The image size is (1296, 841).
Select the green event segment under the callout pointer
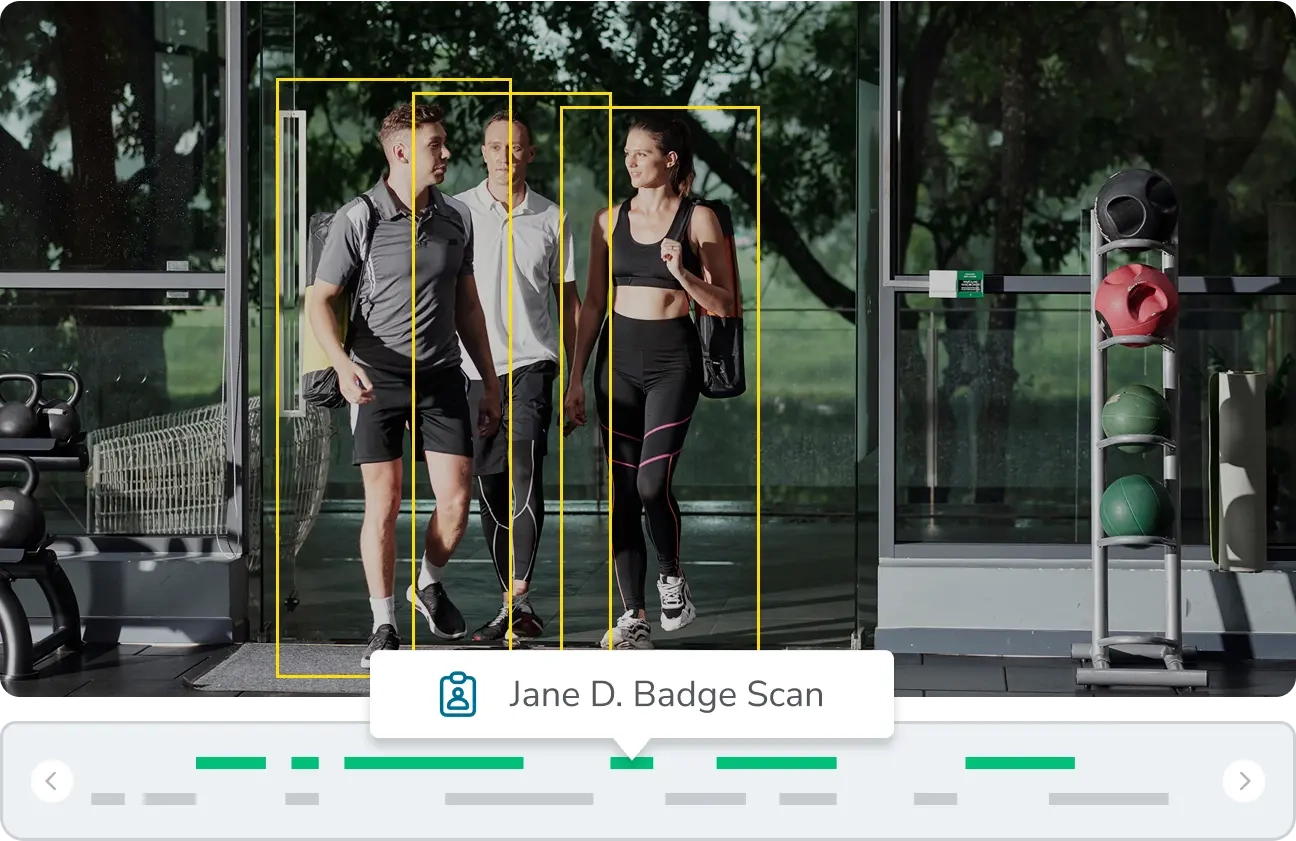pos(630,763)
